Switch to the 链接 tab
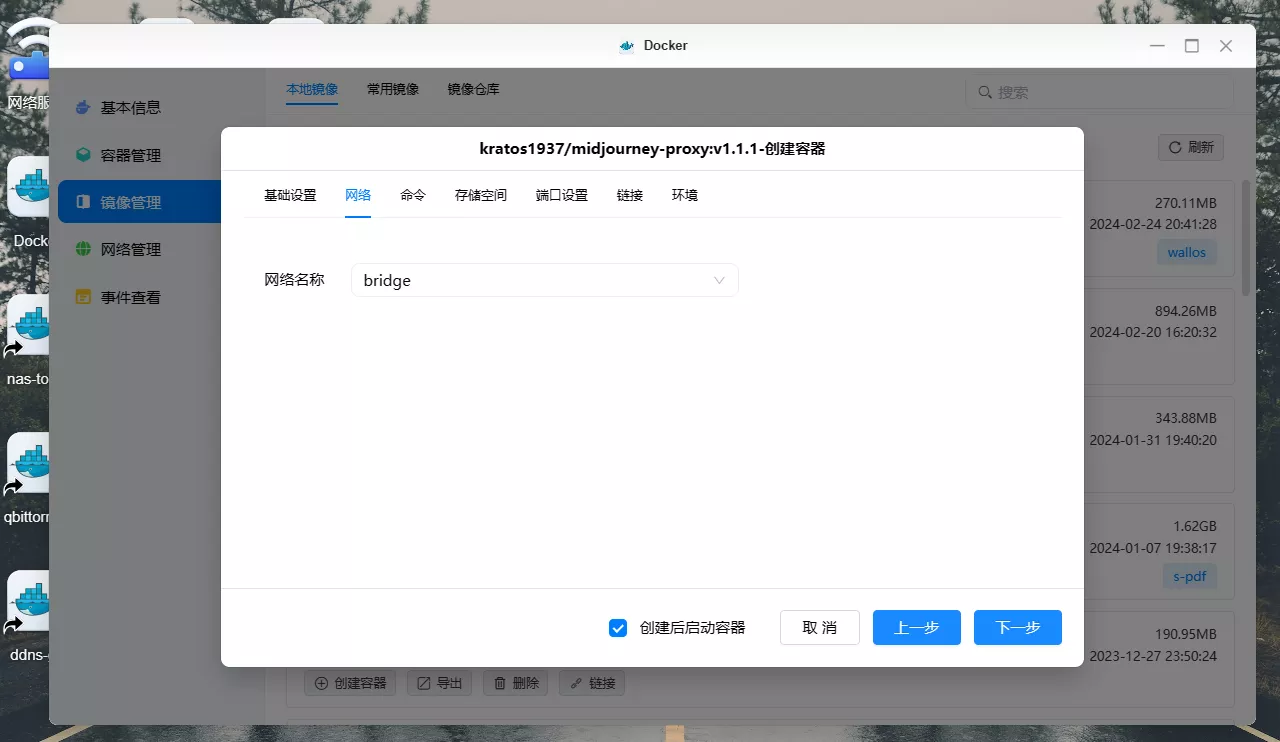 tap(630, 195)
